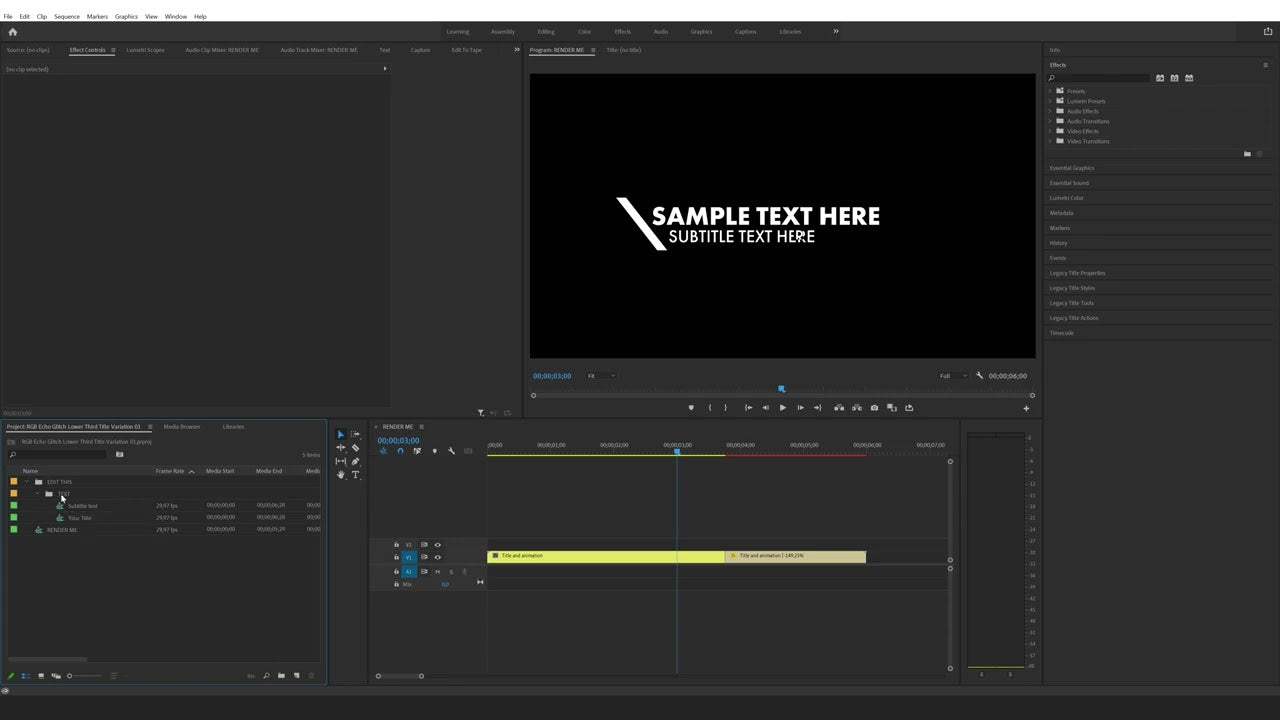Expand the Lumetri Presets folder
The height and width of the screenshot is (720, 1280).
coord(1050,101)
